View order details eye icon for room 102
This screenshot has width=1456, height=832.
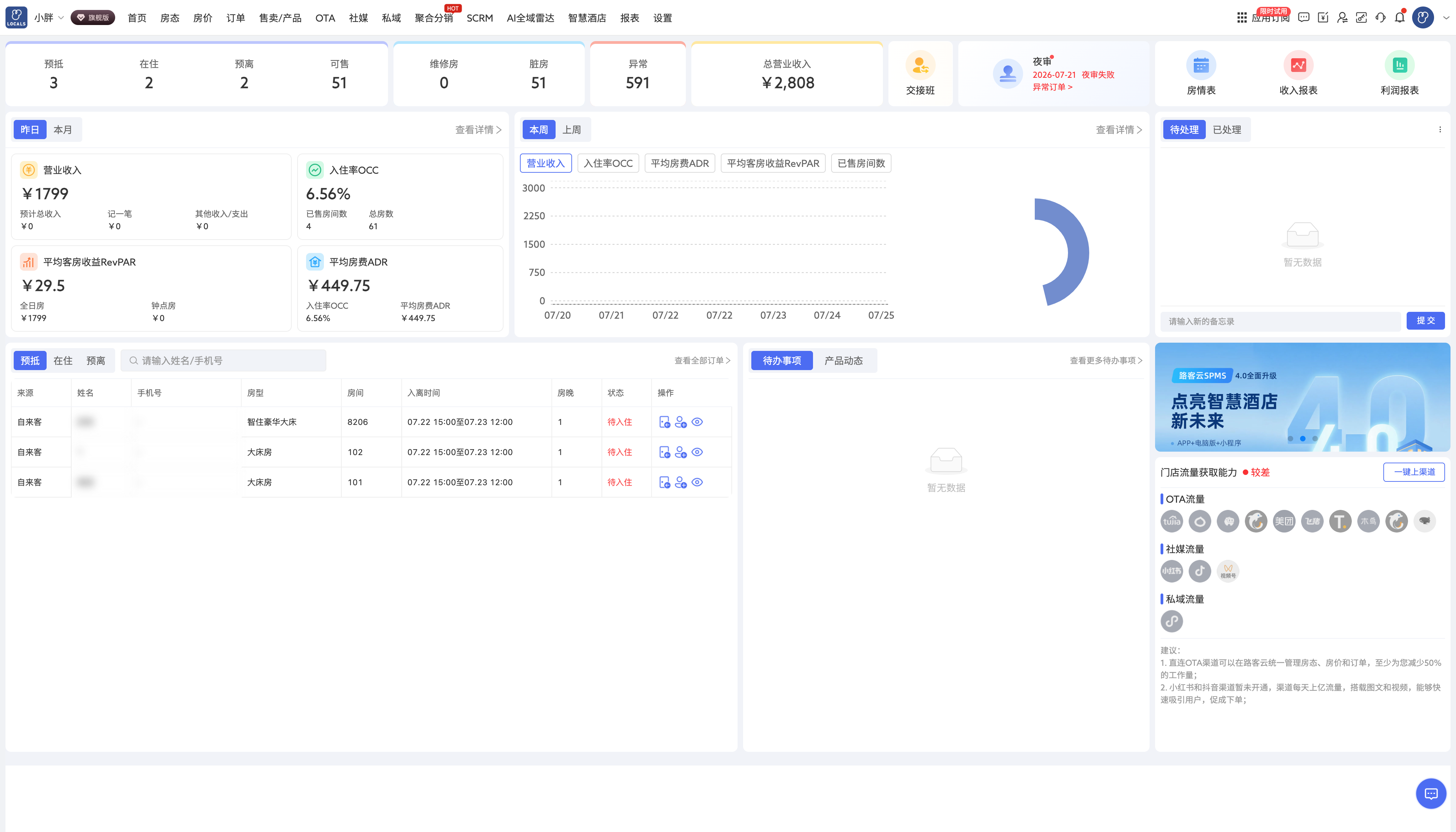(x=697, y=452)
